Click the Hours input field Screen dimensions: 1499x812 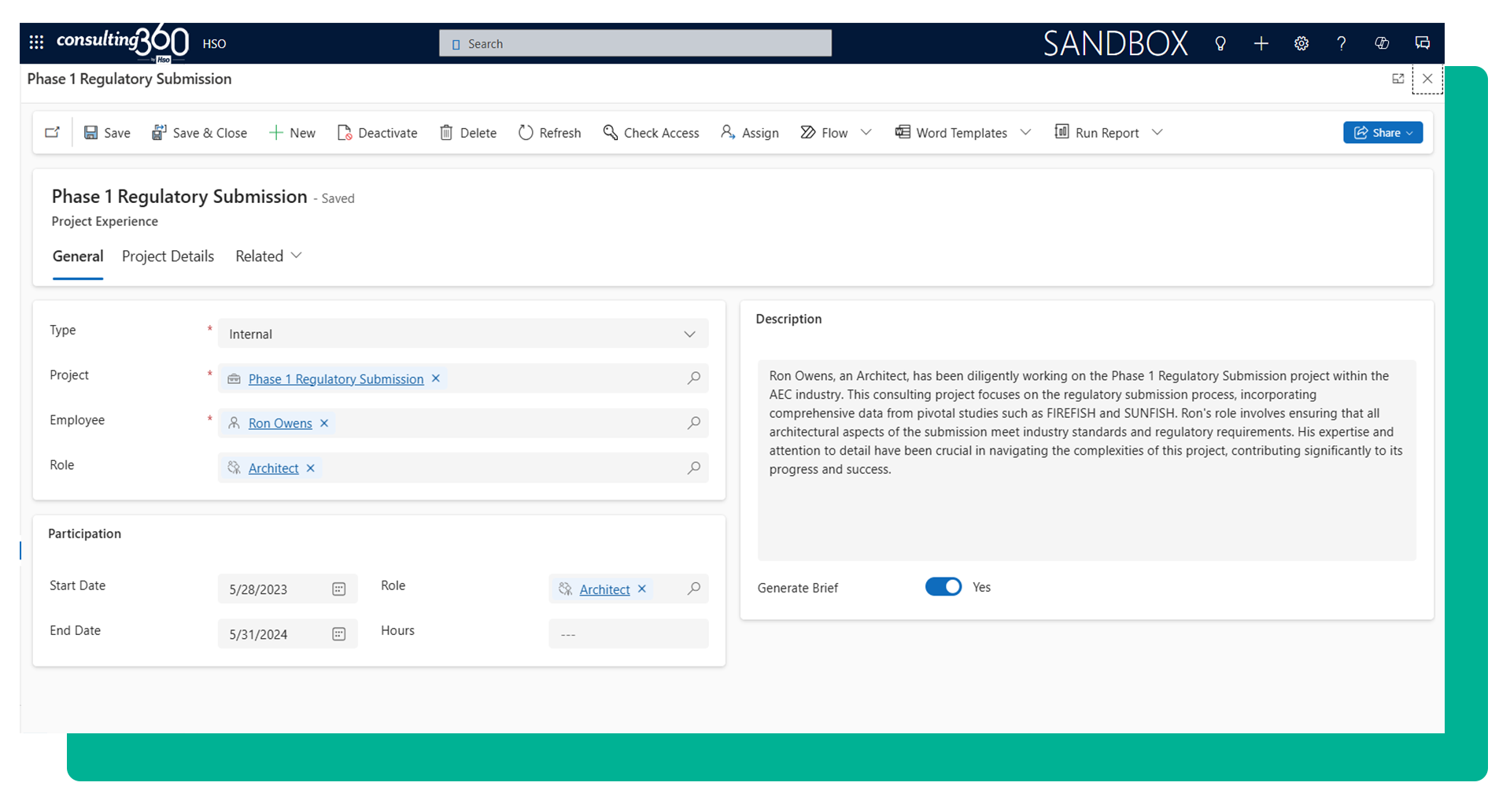[x=628, y=634]
